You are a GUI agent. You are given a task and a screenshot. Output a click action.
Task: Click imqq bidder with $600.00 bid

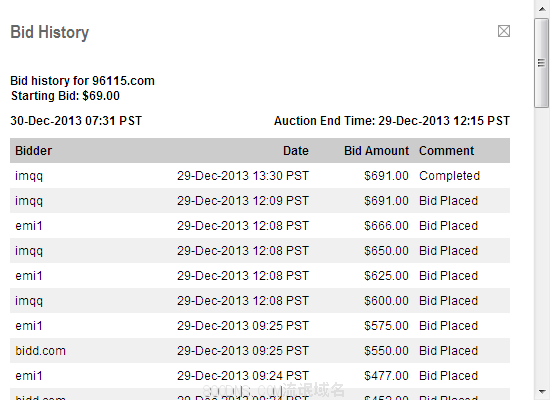tap(29, 301)
